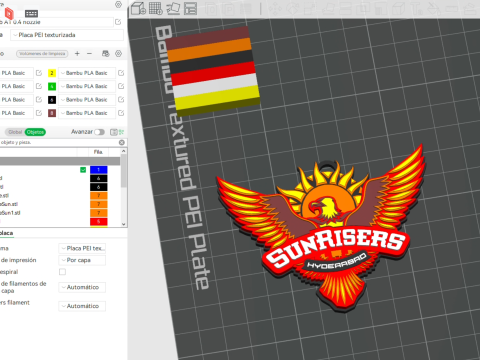Open filament settings gear beside AMS sync

118,54
